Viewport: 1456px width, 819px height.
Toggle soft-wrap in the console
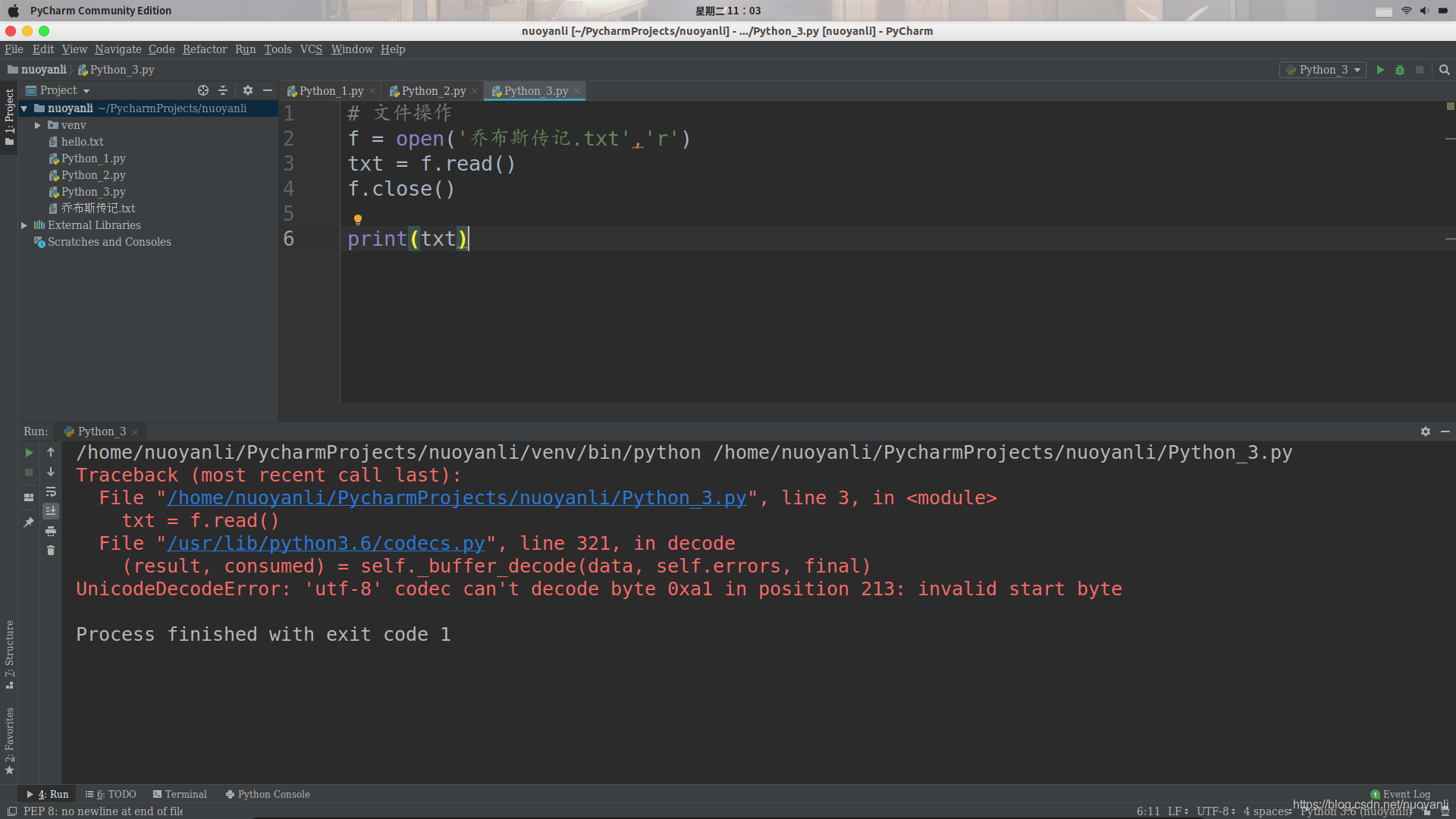coord(51,492)
